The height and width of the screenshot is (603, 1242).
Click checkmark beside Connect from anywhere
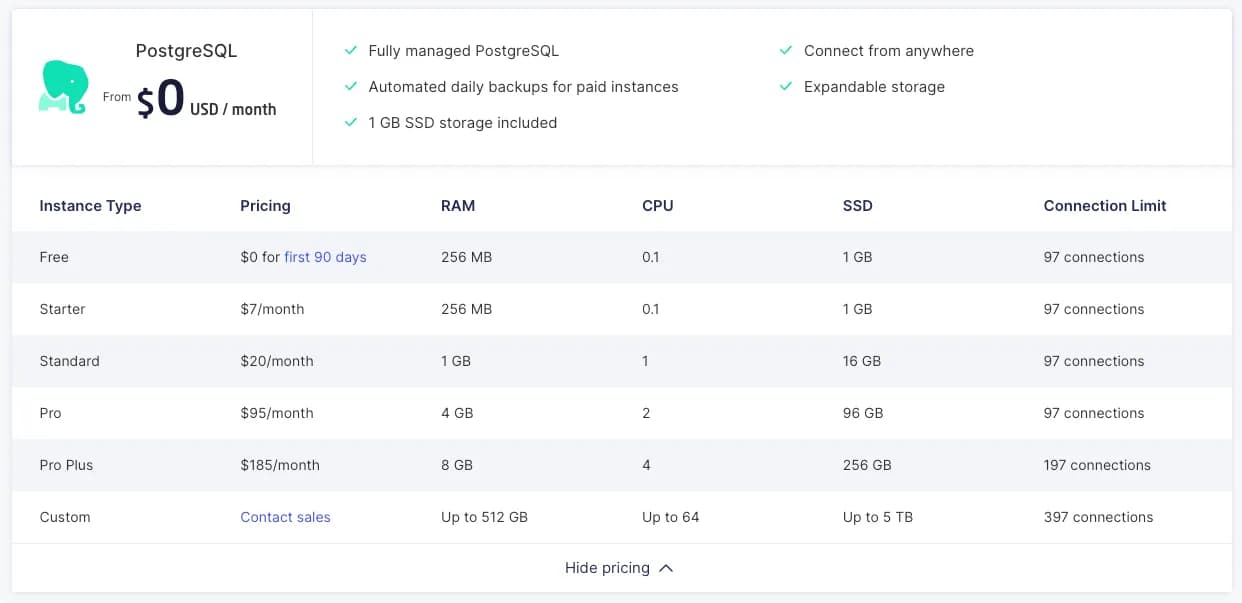click(x=786, y=50)
